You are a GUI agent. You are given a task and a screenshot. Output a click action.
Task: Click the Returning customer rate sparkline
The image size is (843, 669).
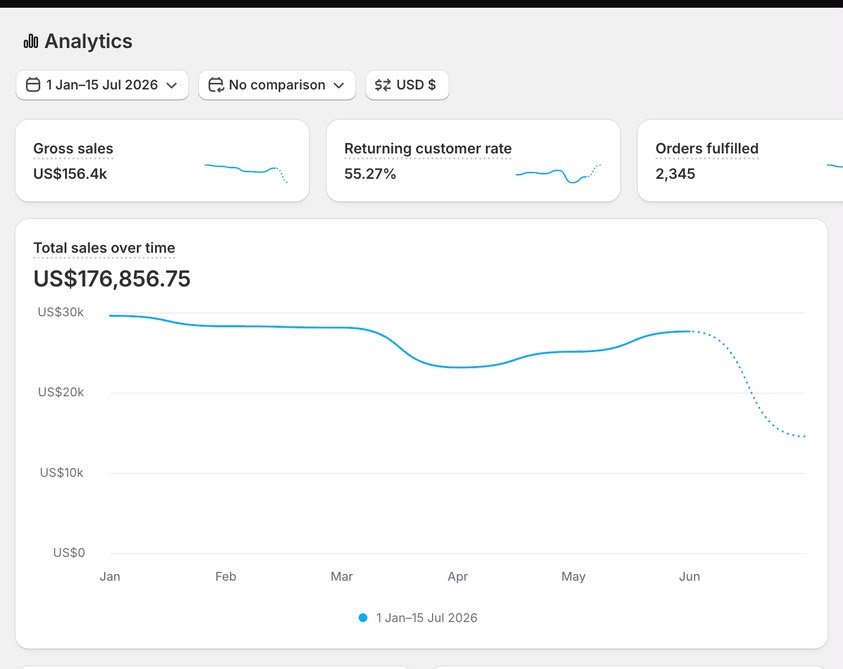click(558, 173)
